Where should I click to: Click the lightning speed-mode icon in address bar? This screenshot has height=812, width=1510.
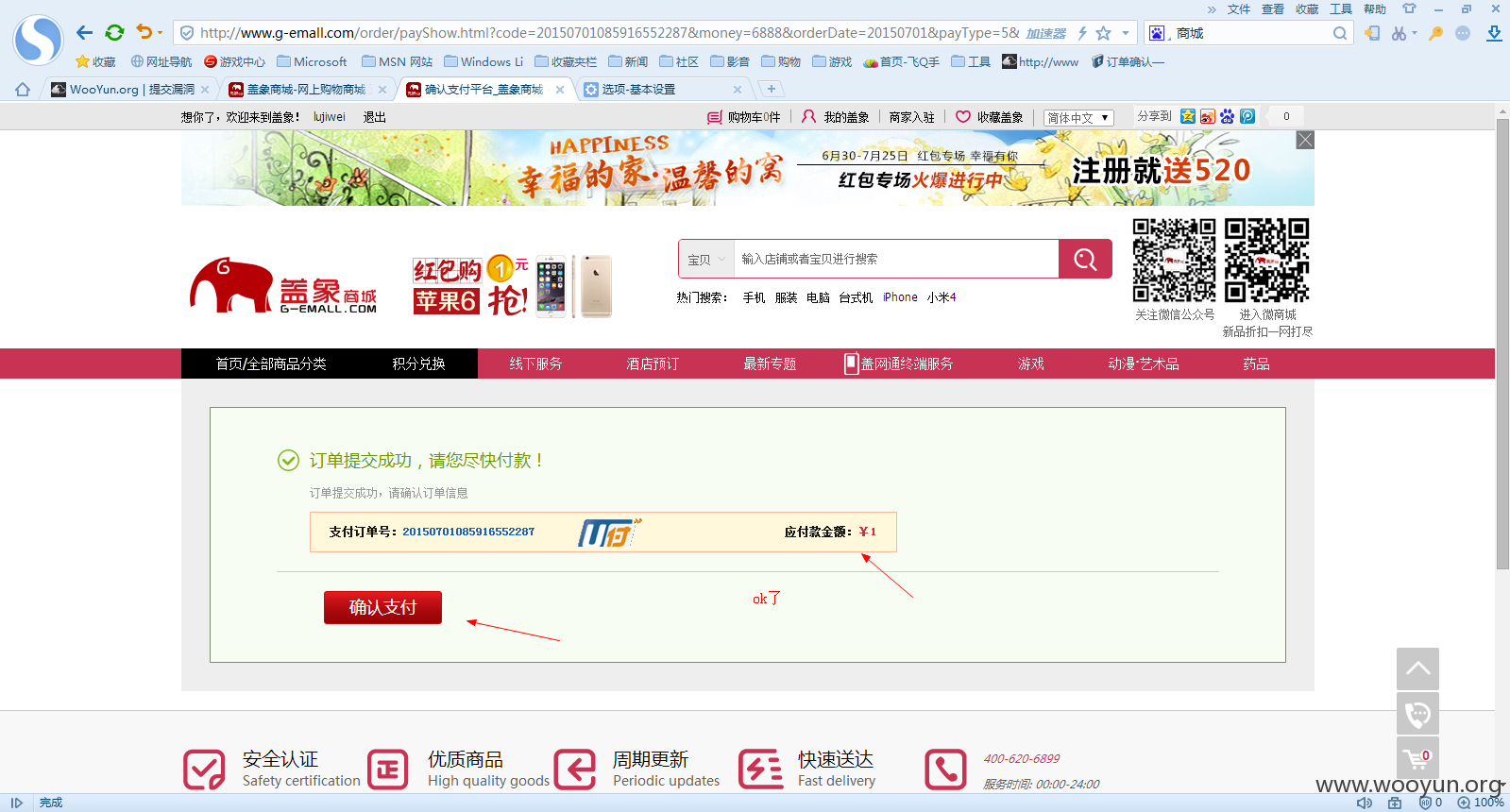[1082, 33]
